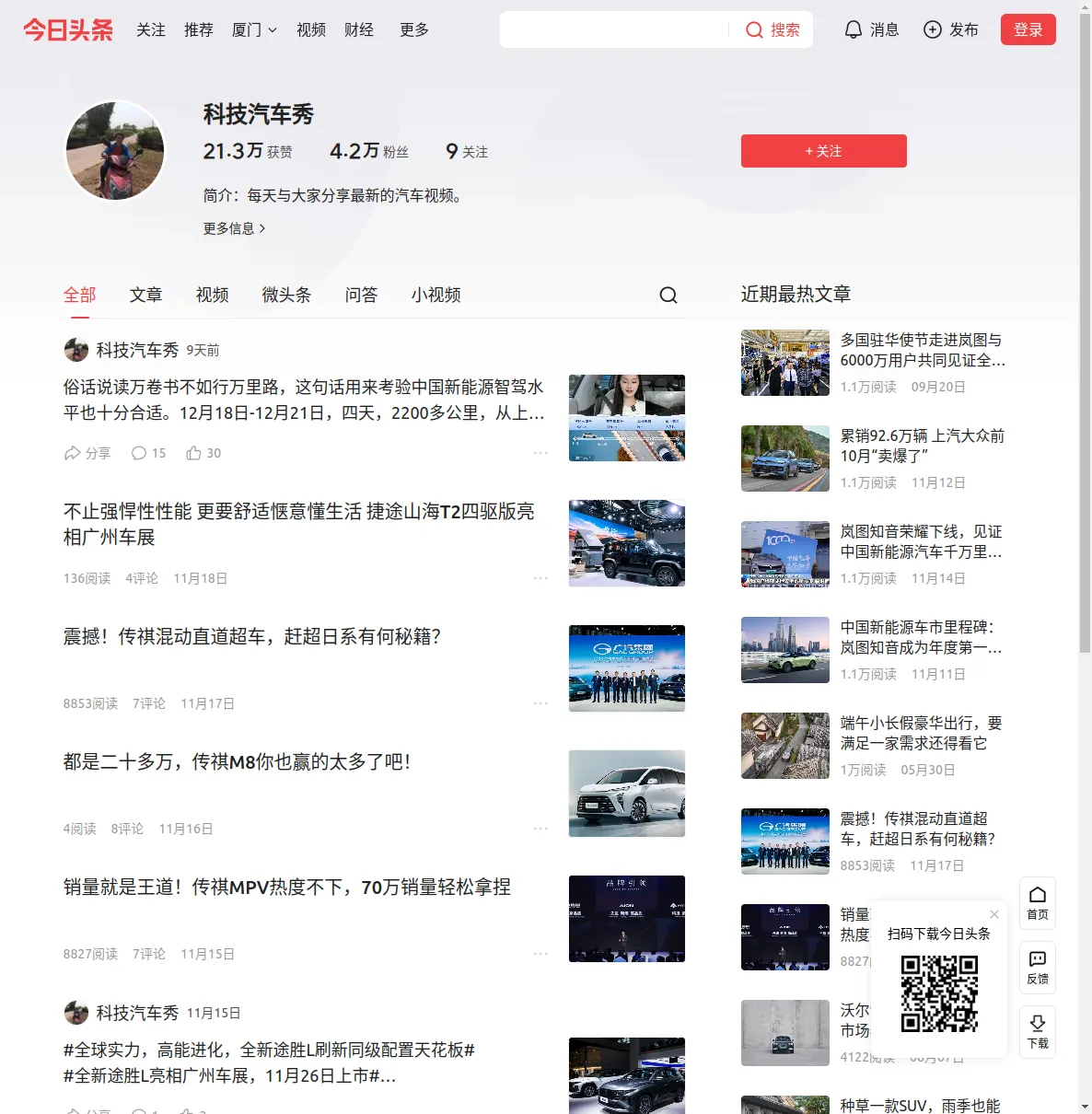Click the 搜索 button text
The width and height of the screenshot is (1092, 1114).
785,30
